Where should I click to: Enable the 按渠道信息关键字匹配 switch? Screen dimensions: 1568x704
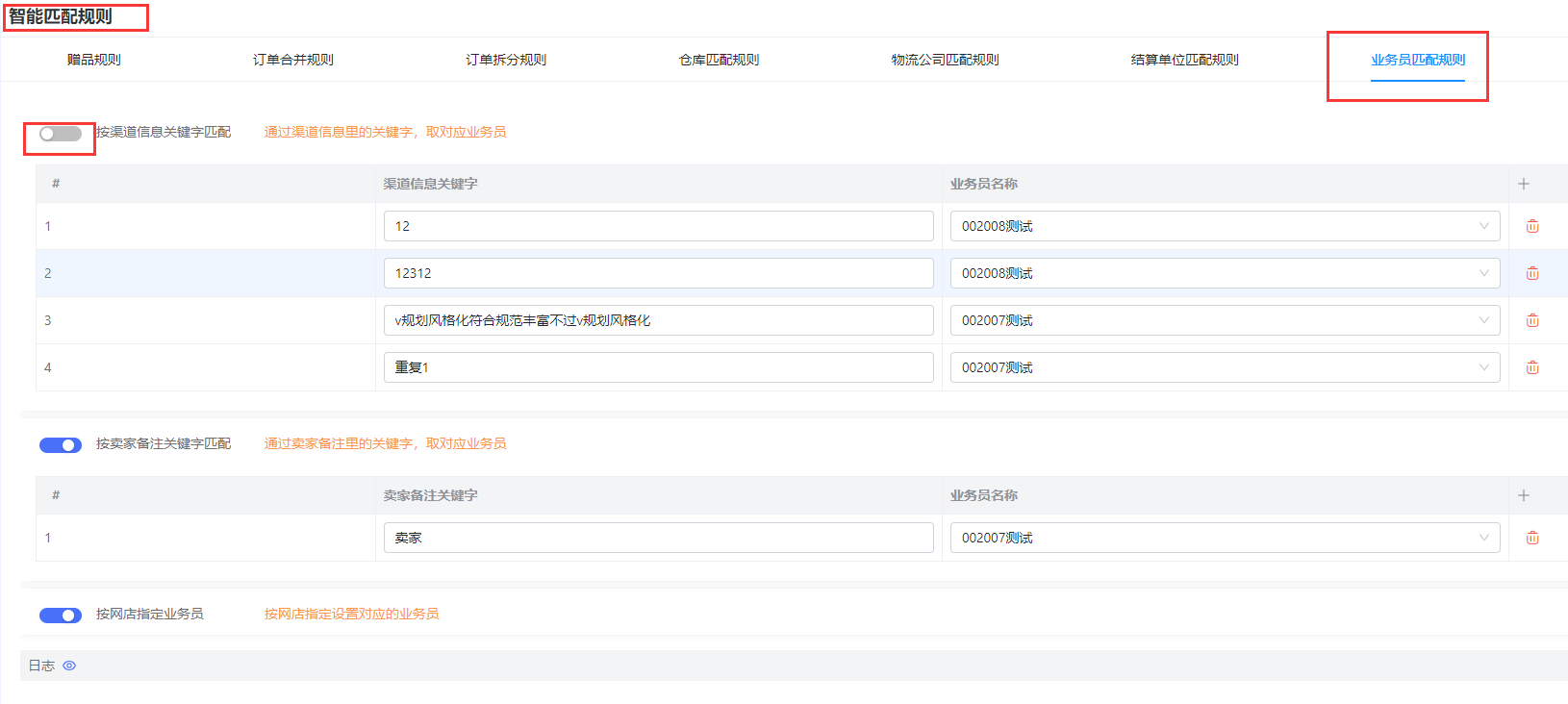61,134
